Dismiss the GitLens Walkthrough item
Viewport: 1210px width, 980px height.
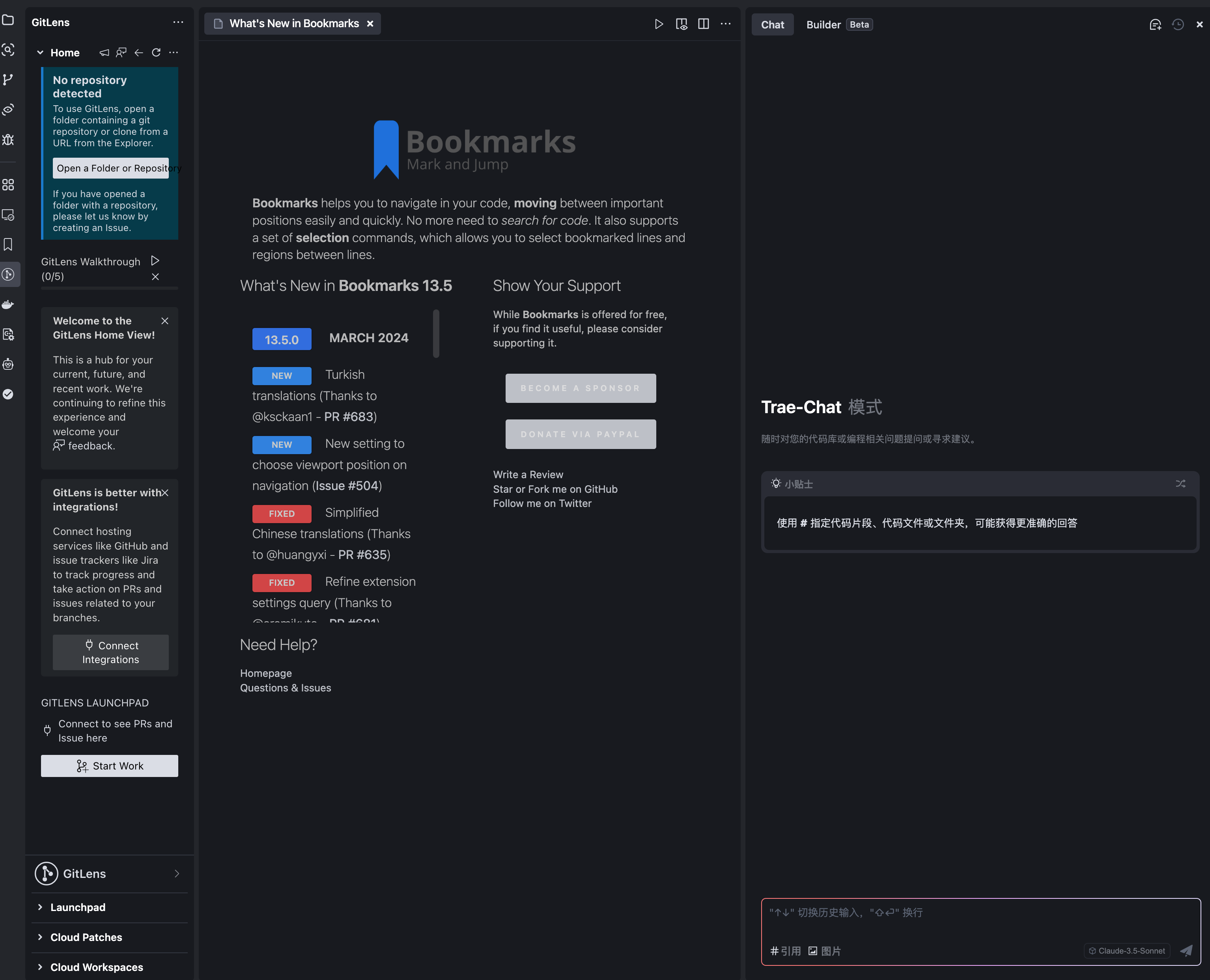[155, 277]
